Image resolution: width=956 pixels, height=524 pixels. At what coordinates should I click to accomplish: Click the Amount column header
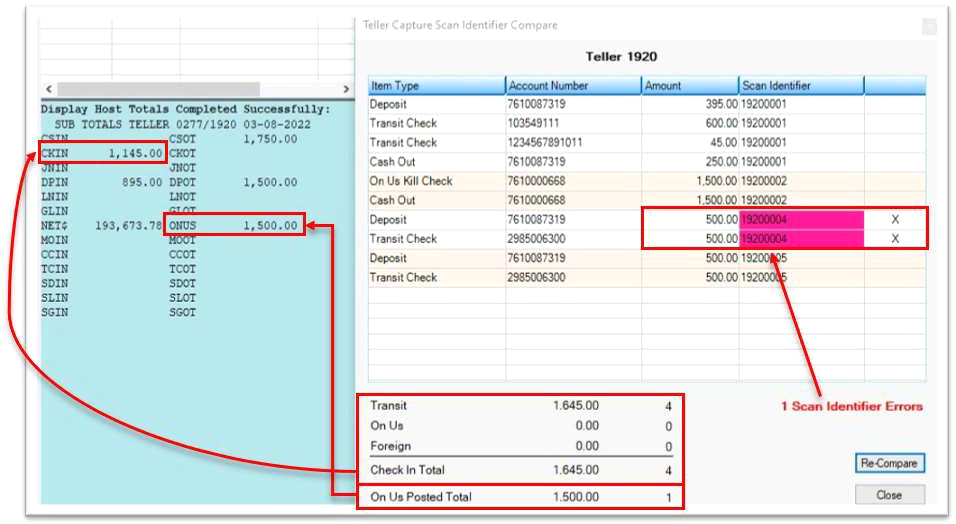point(689,86)
